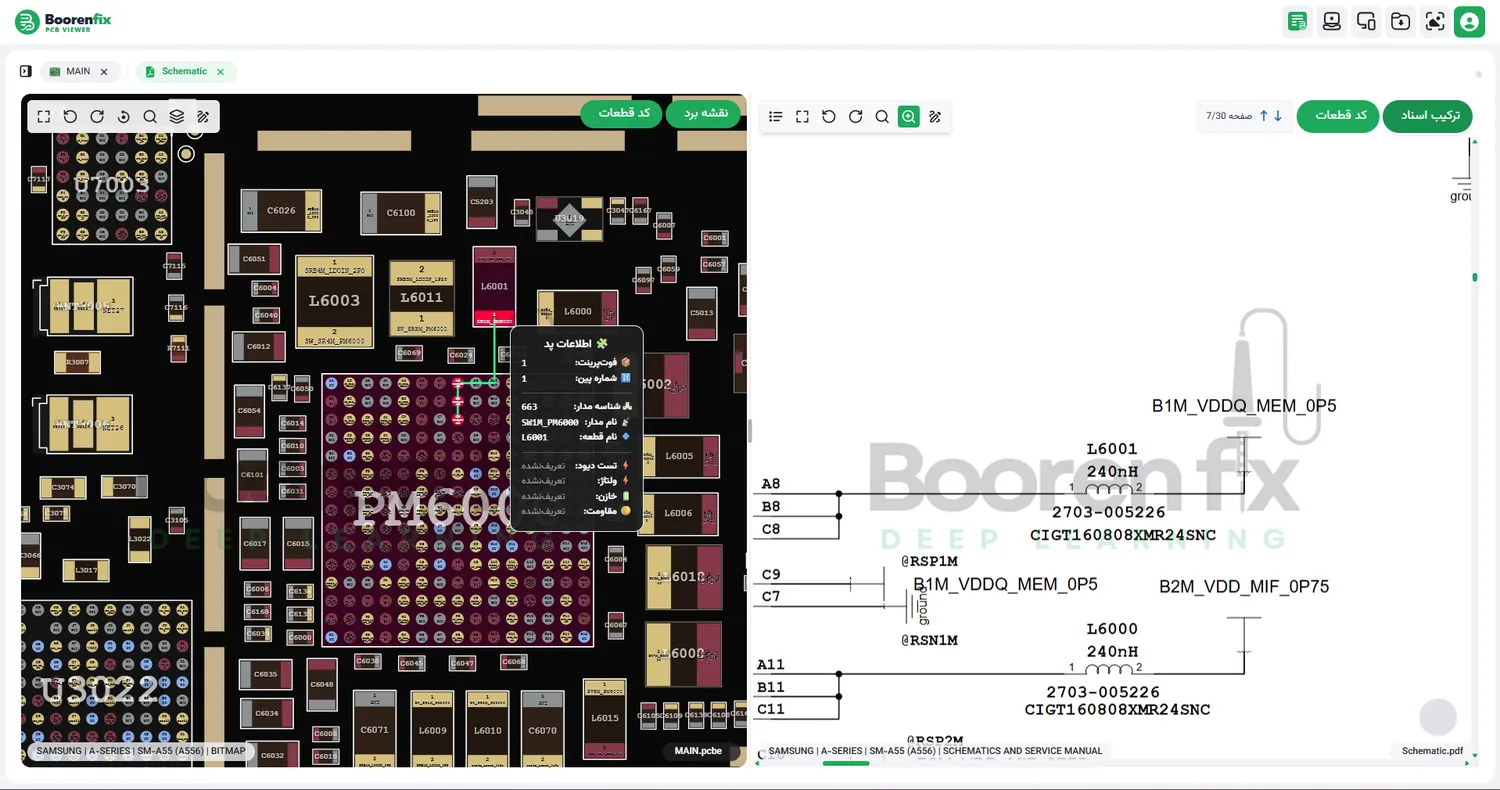Close the MAIN tab
This screenshot has width=1500, height=790.
(104, 72)
